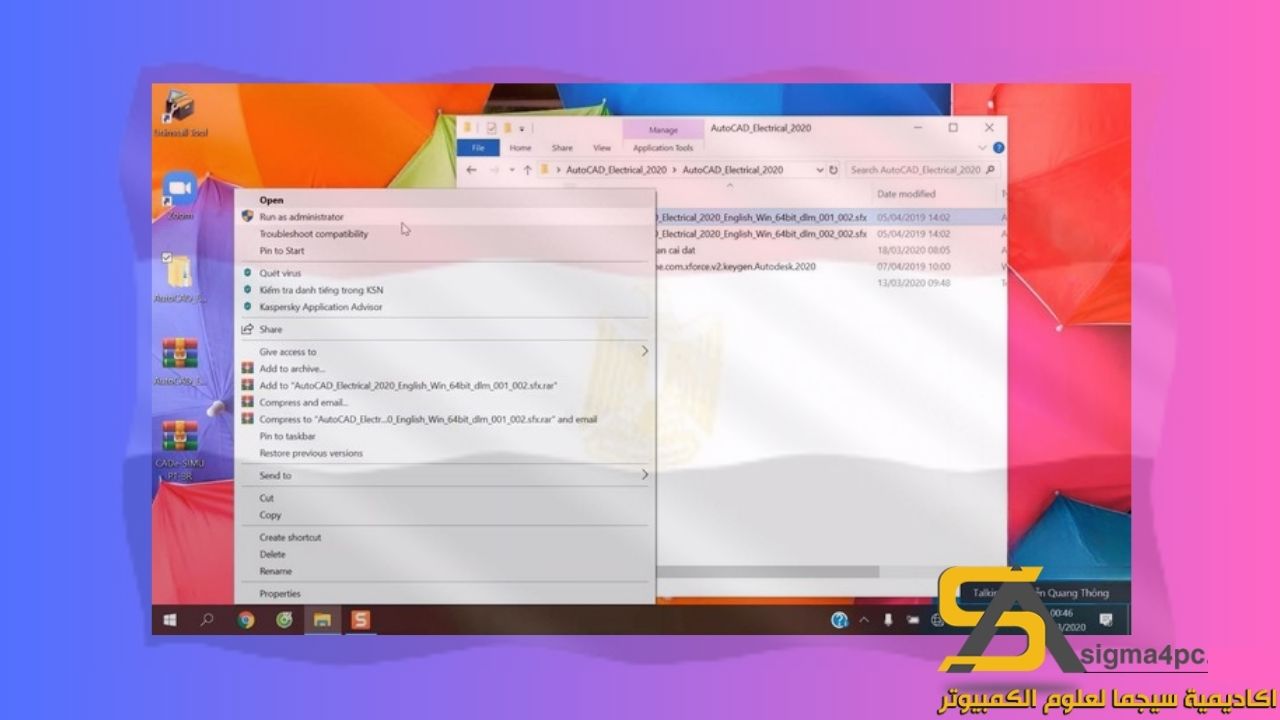Click the Explorer horizontal scrollbar

(768, 571)
